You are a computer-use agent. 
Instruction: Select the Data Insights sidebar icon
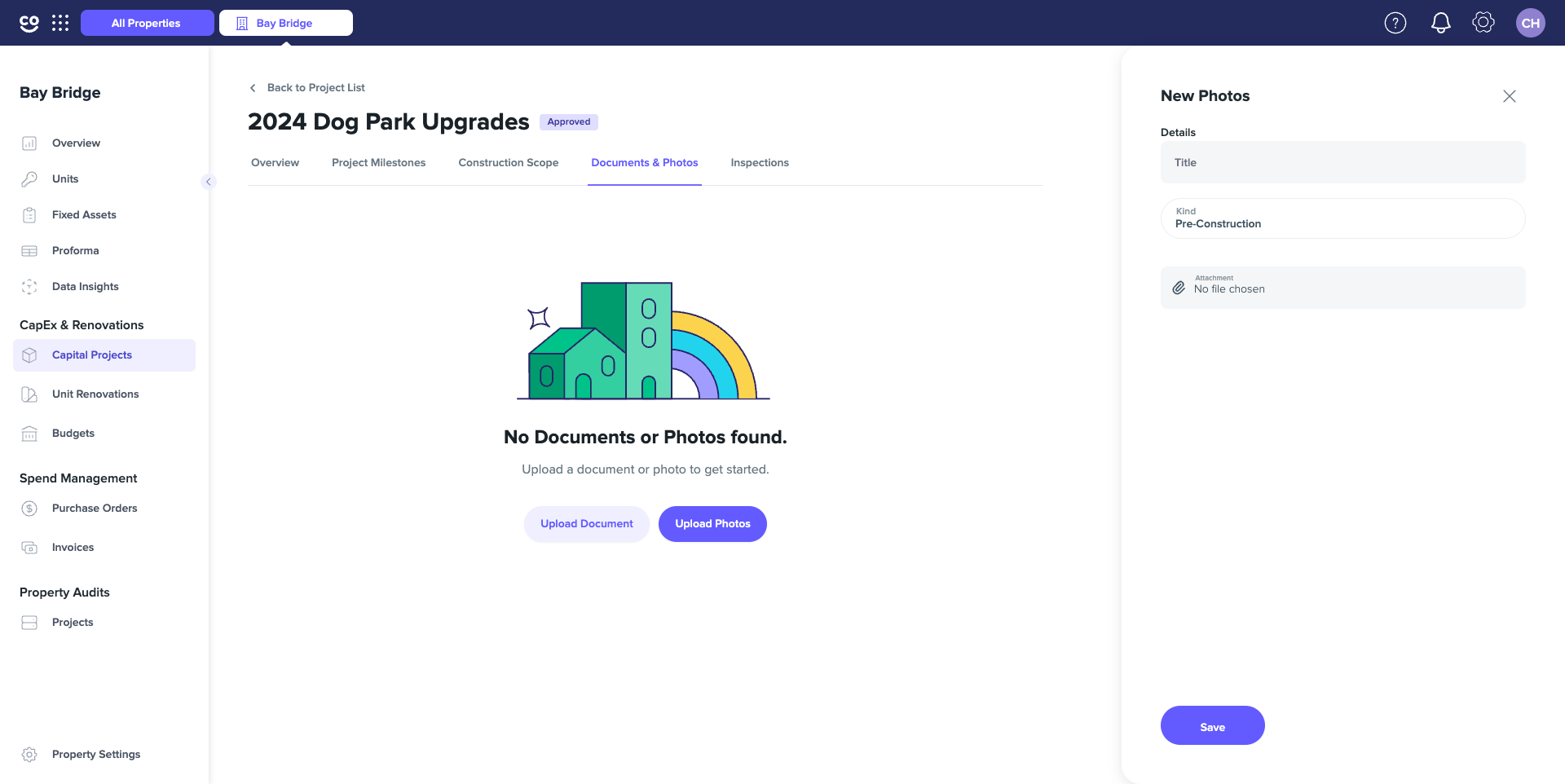29,286
